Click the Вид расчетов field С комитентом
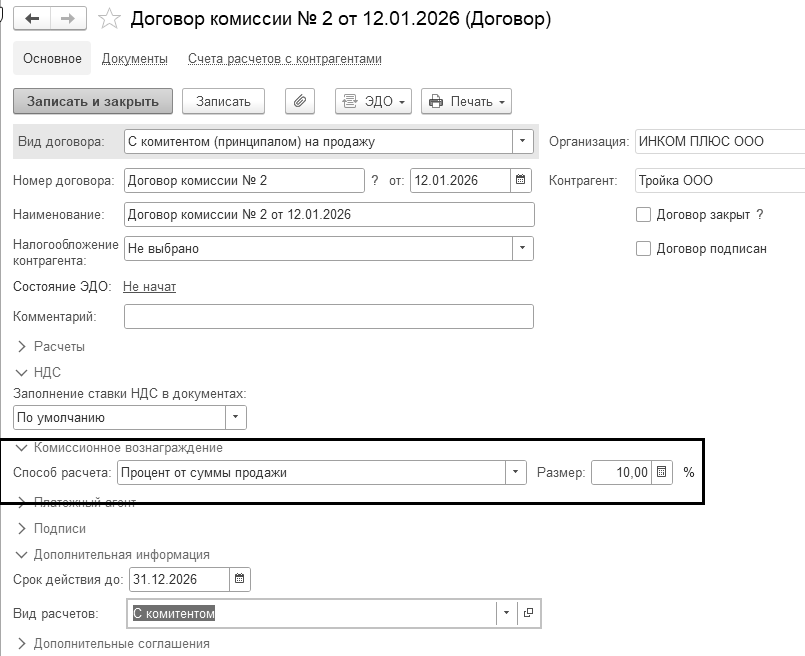This screenshot has width=805, height=656. point(312,613)
